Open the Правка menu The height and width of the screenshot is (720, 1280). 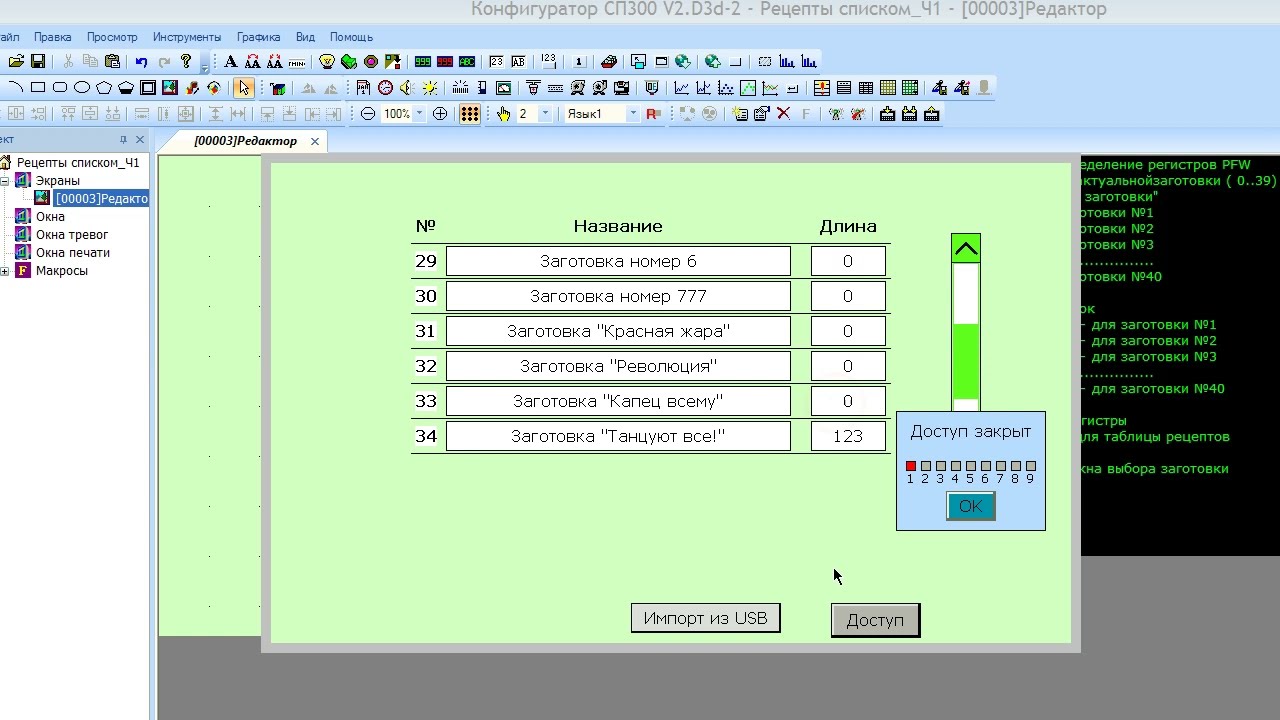tap(52, 37)
